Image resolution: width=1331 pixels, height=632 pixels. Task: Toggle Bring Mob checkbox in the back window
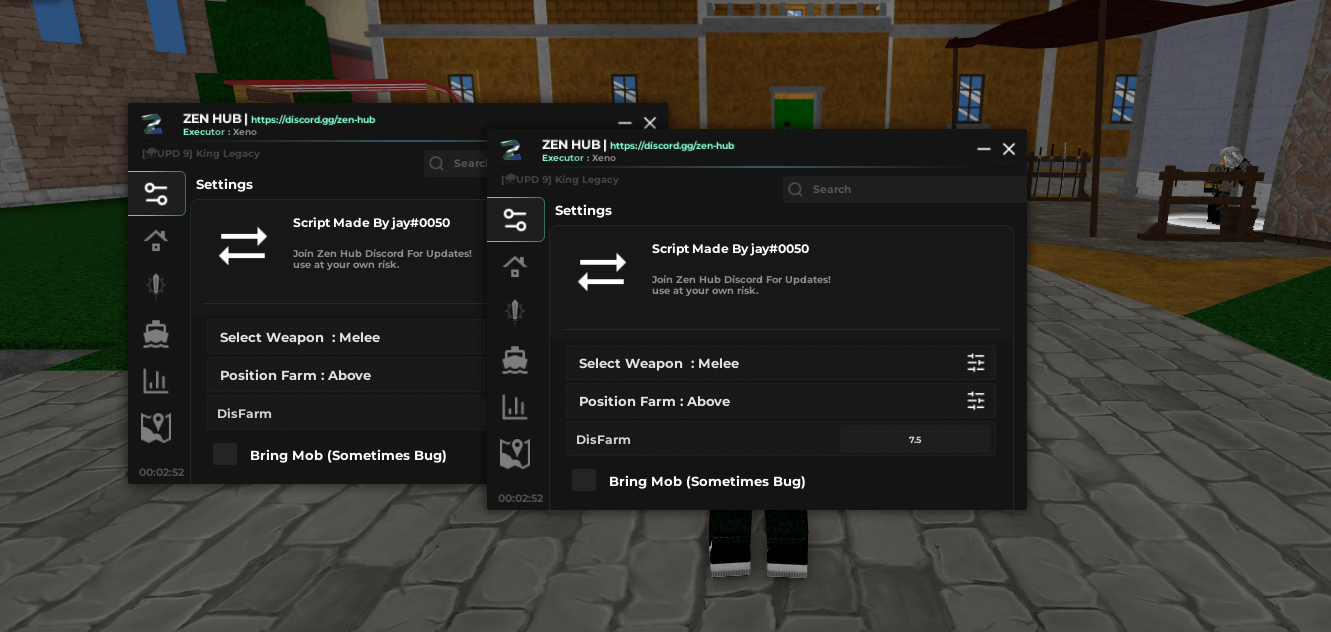pos(225,455)
